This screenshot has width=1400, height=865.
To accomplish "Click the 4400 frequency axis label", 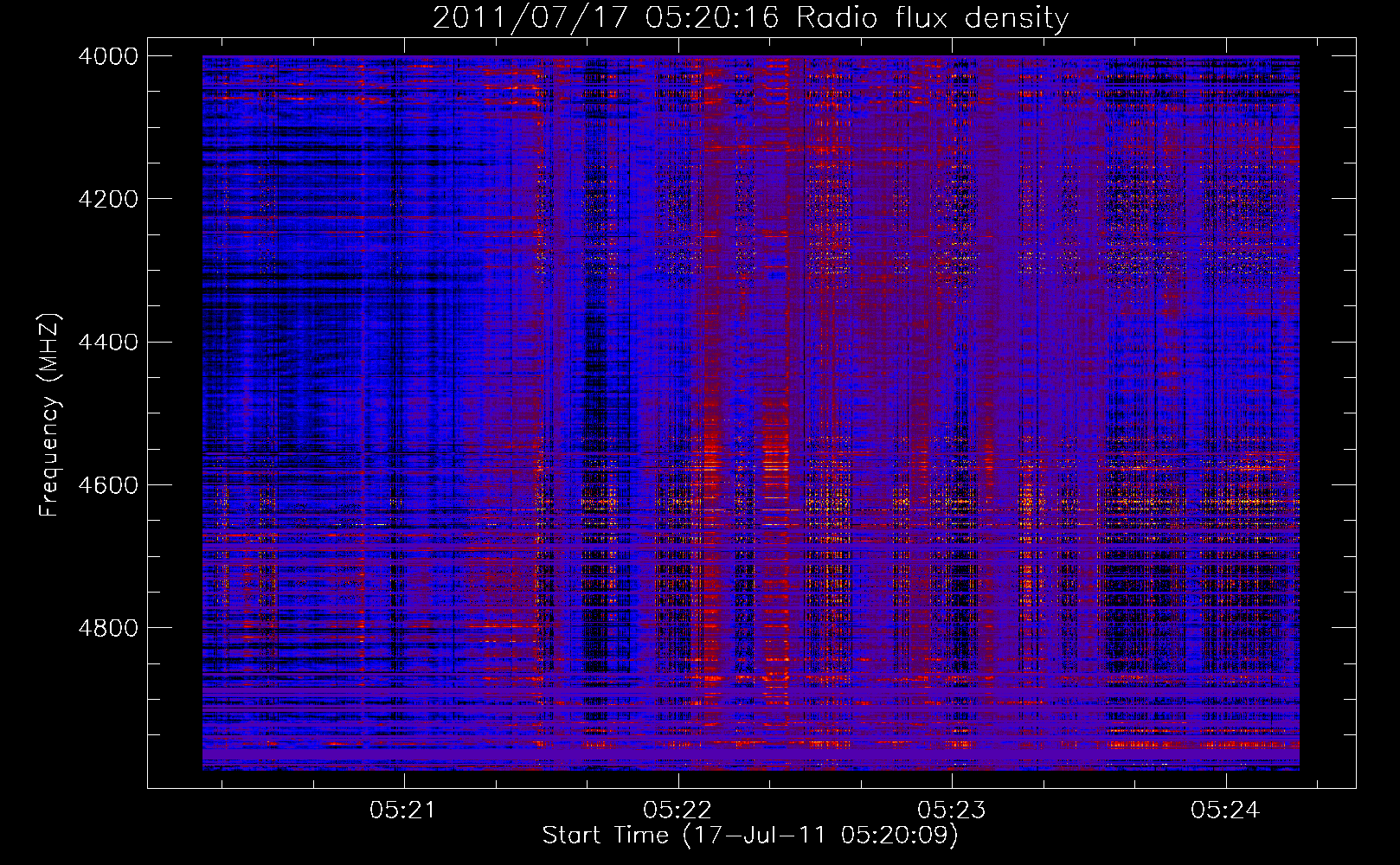I will (108, 342).
